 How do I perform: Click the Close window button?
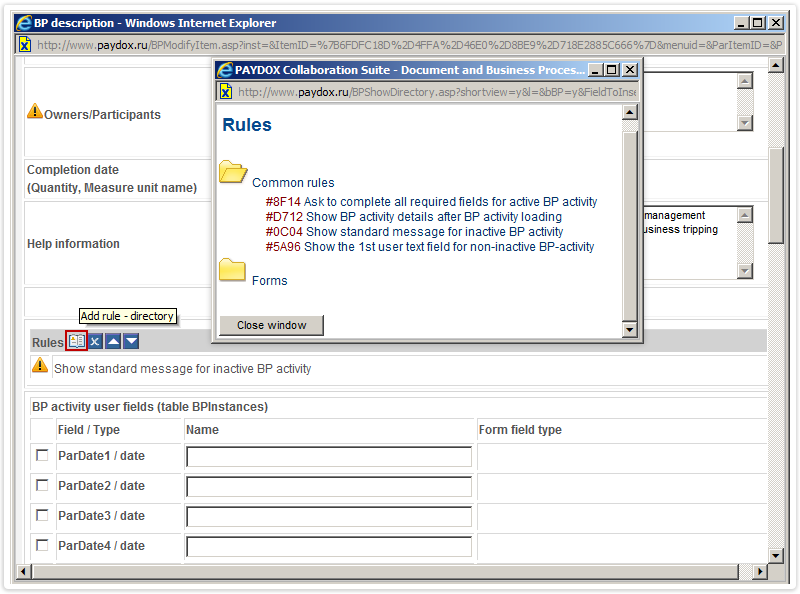tap(271, 325)
